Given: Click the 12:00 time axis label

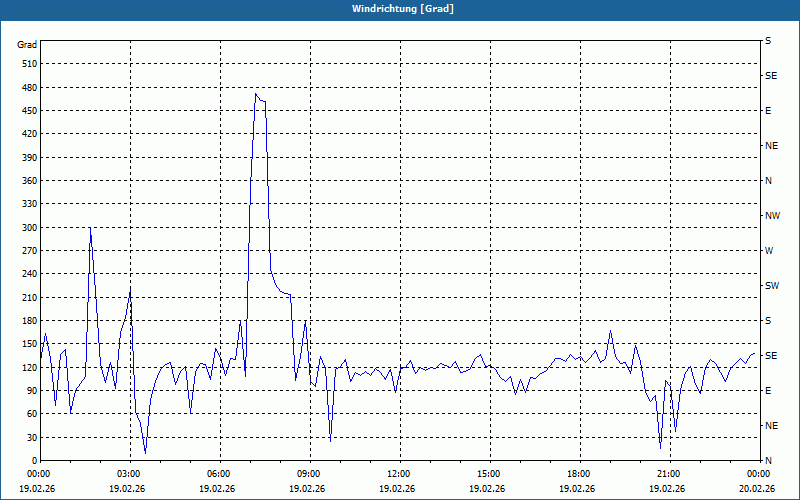Looking at the screenshot, I should tap(401, 473).
